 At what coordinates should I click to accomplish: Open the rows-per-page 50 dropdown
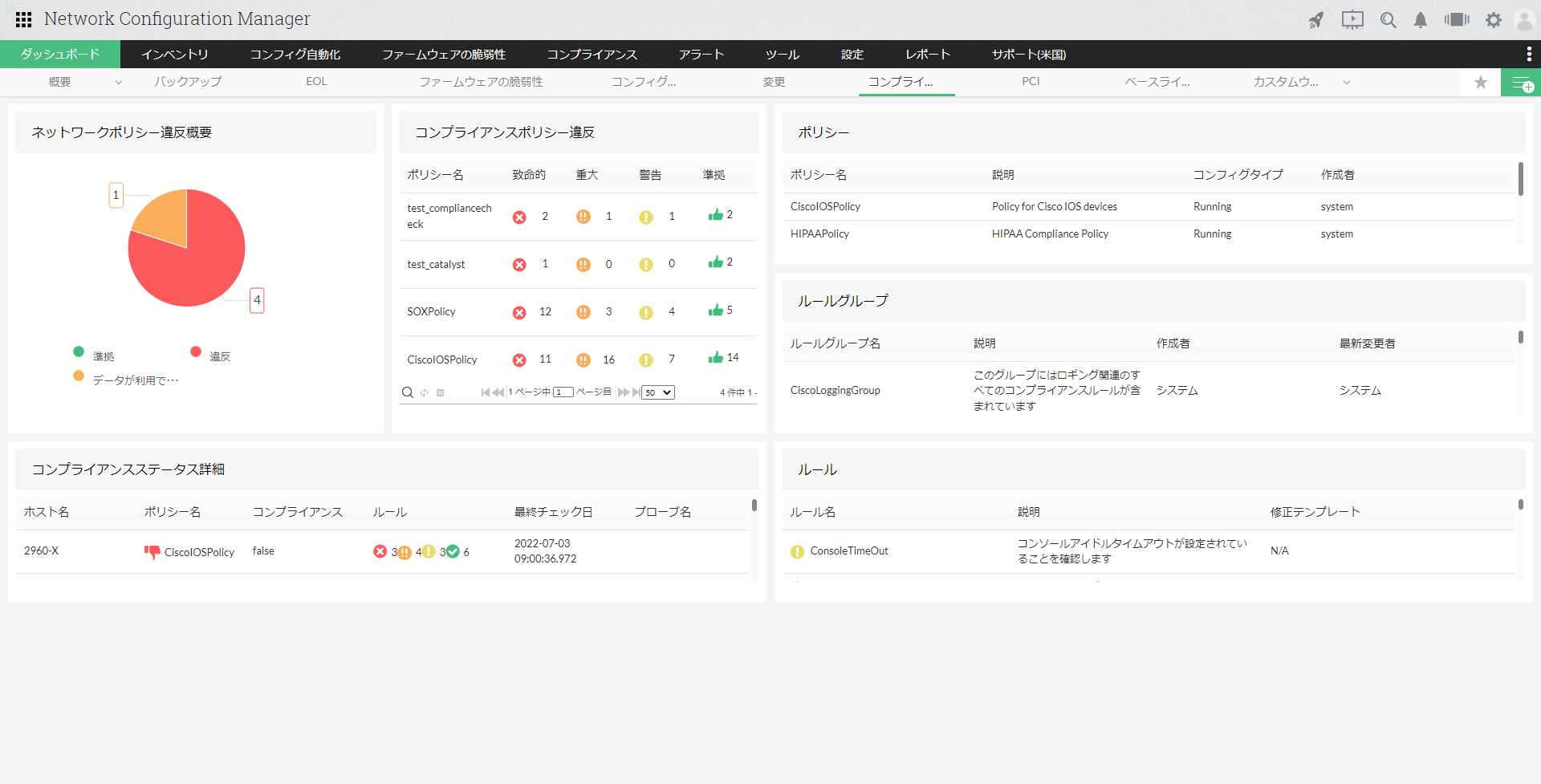(x=658, y=392)
